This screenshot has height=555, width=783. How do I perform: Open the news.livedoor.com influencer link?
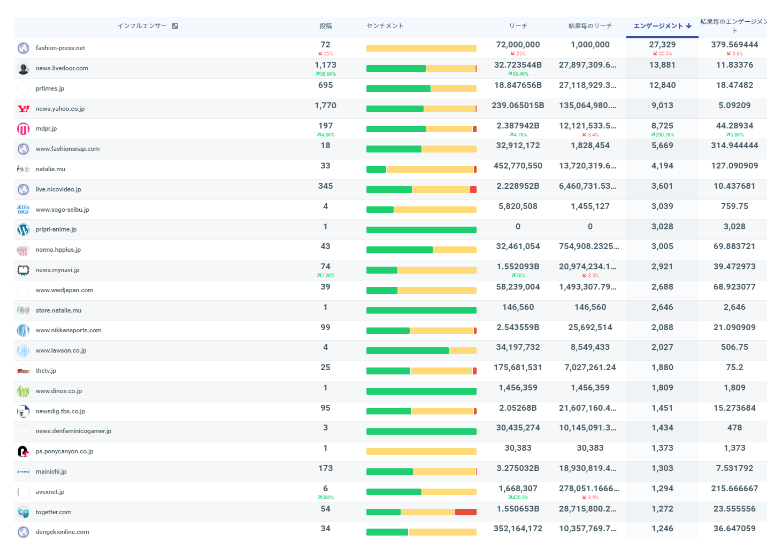tap(62, 68)
